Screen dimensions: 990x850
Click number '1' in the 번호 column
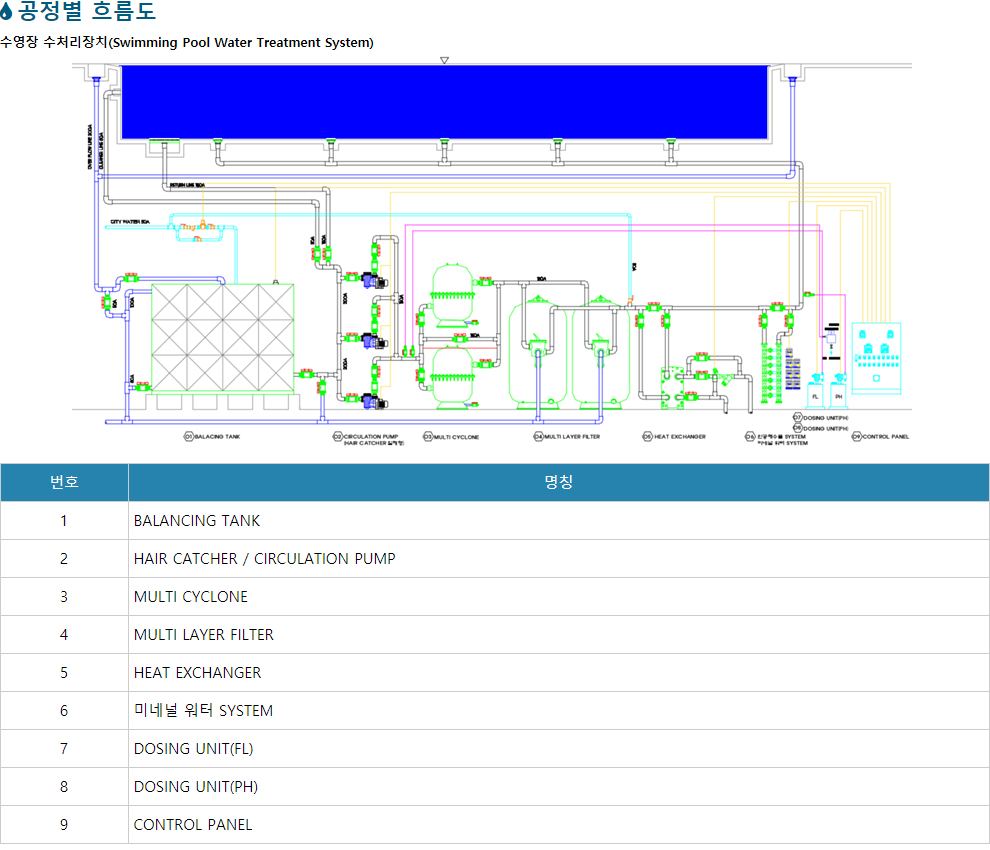click(64, 521)
